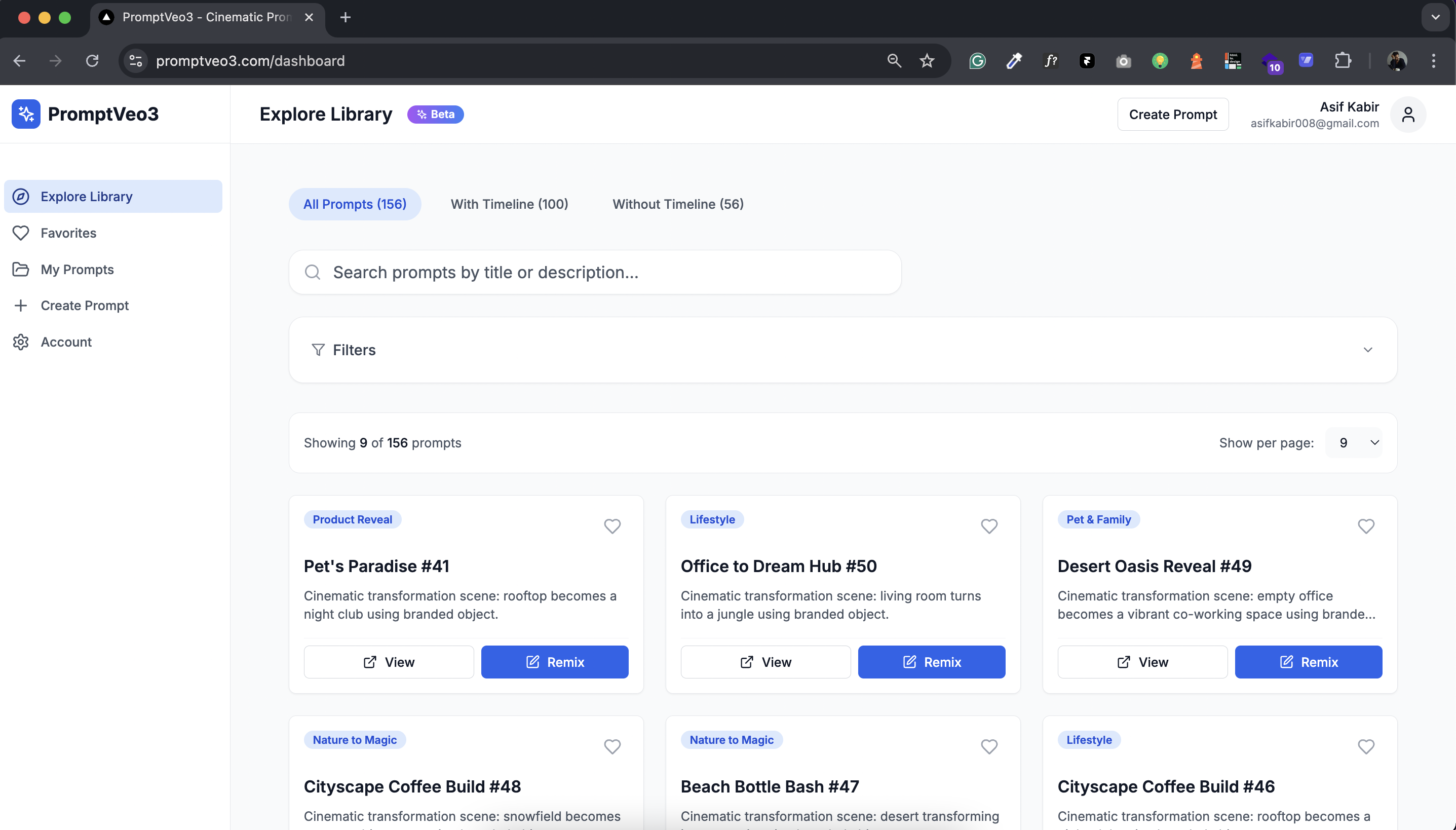Open Account settings in the sidebar

113,342
